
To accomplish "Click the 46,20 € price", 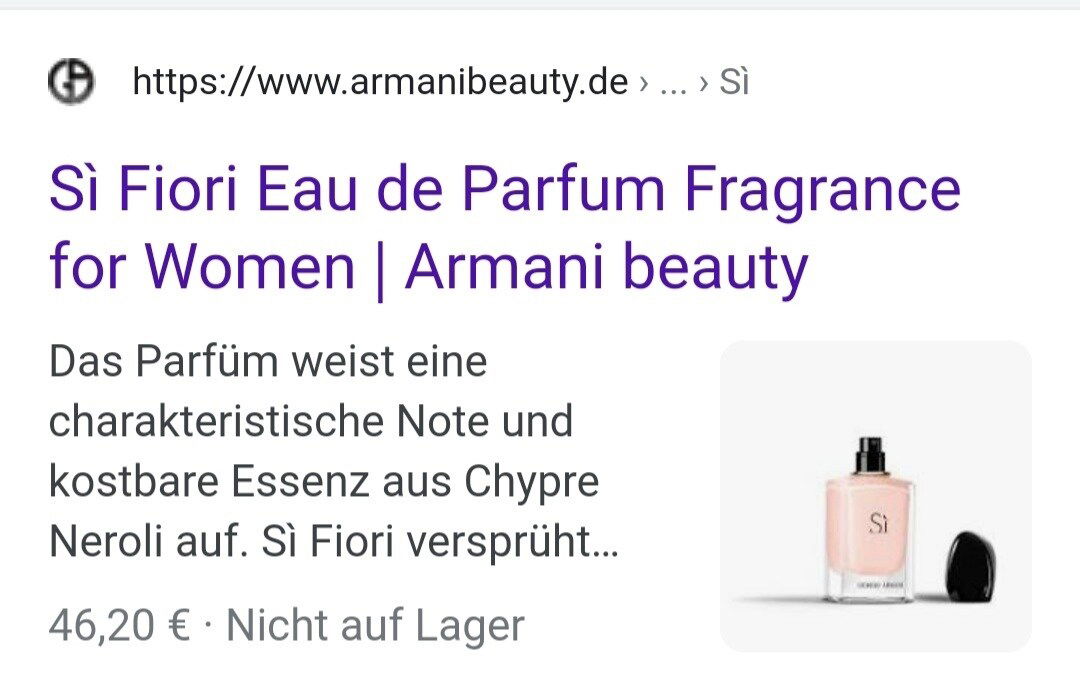I will (119, 626).
